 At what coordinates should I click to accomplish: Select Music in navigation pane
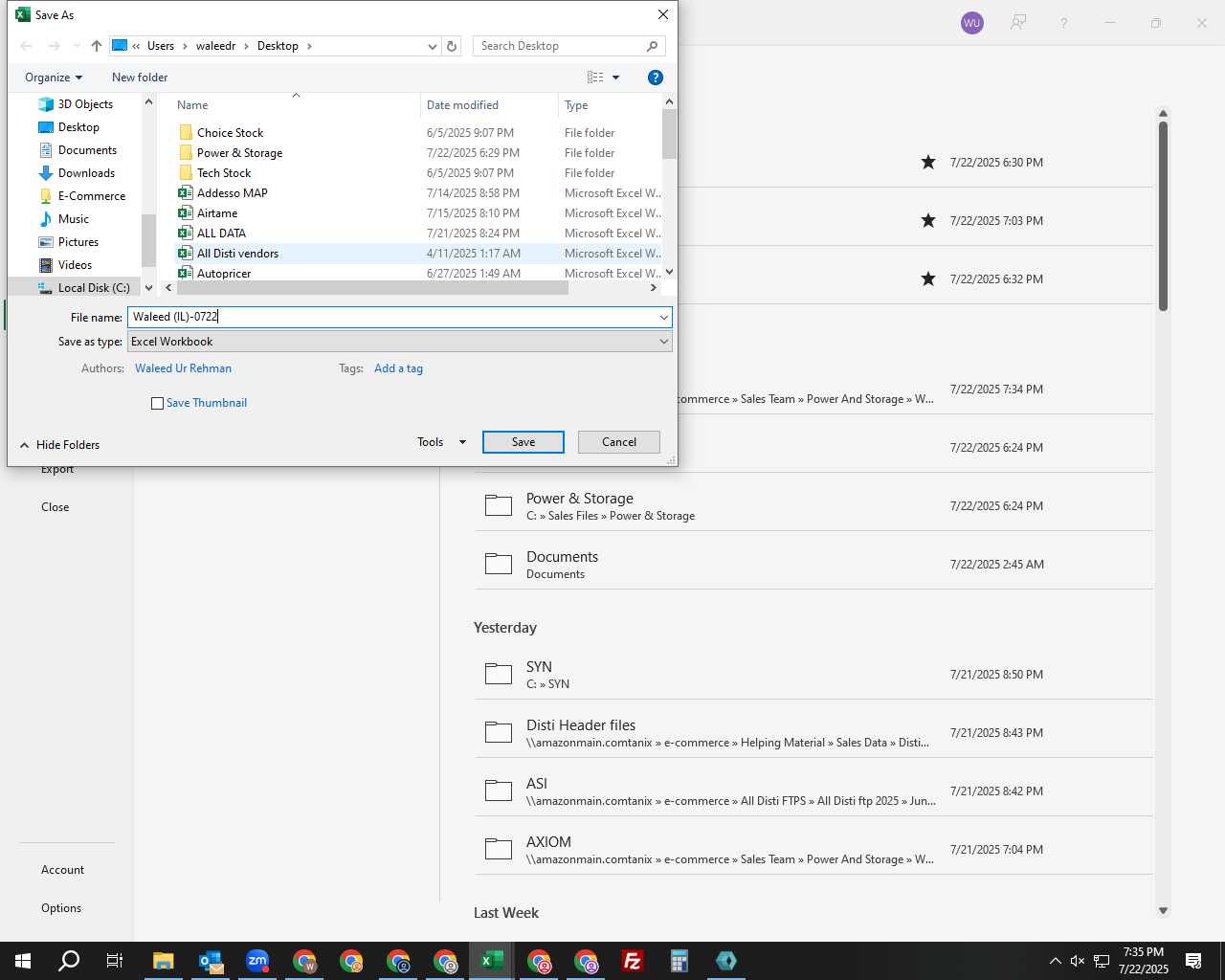click(x=73, y=219)
